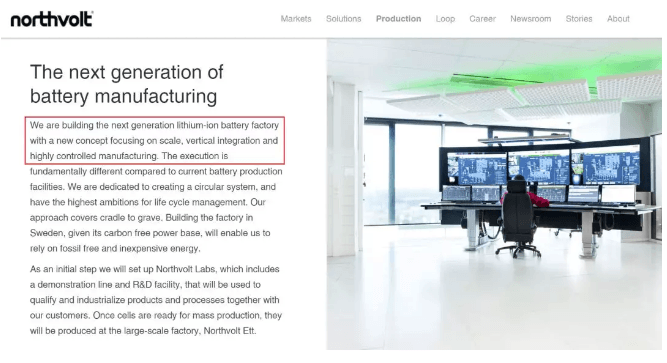Click the Northvolt logo

pos(52,19)
